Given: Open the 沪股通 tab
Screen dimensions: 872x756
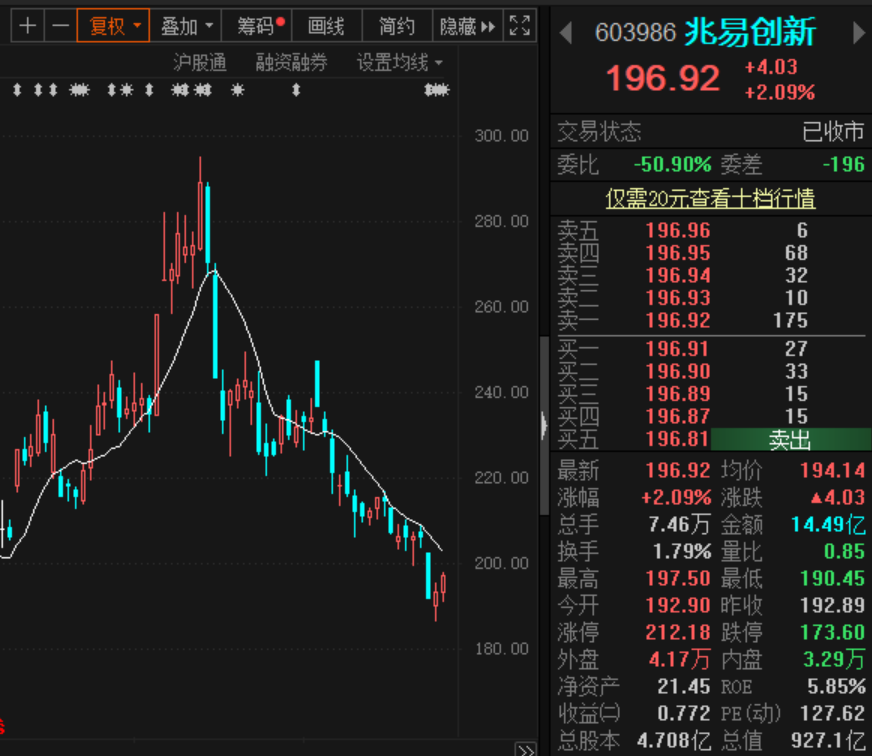Looking at the screenshot, I should tap(200, 62).
